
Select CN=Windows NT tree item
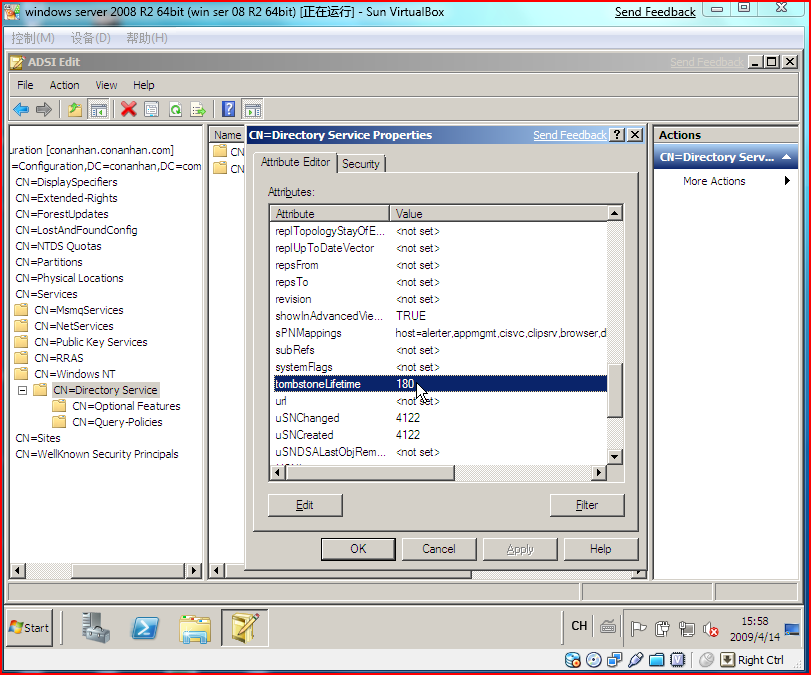[x=74, y=374]
